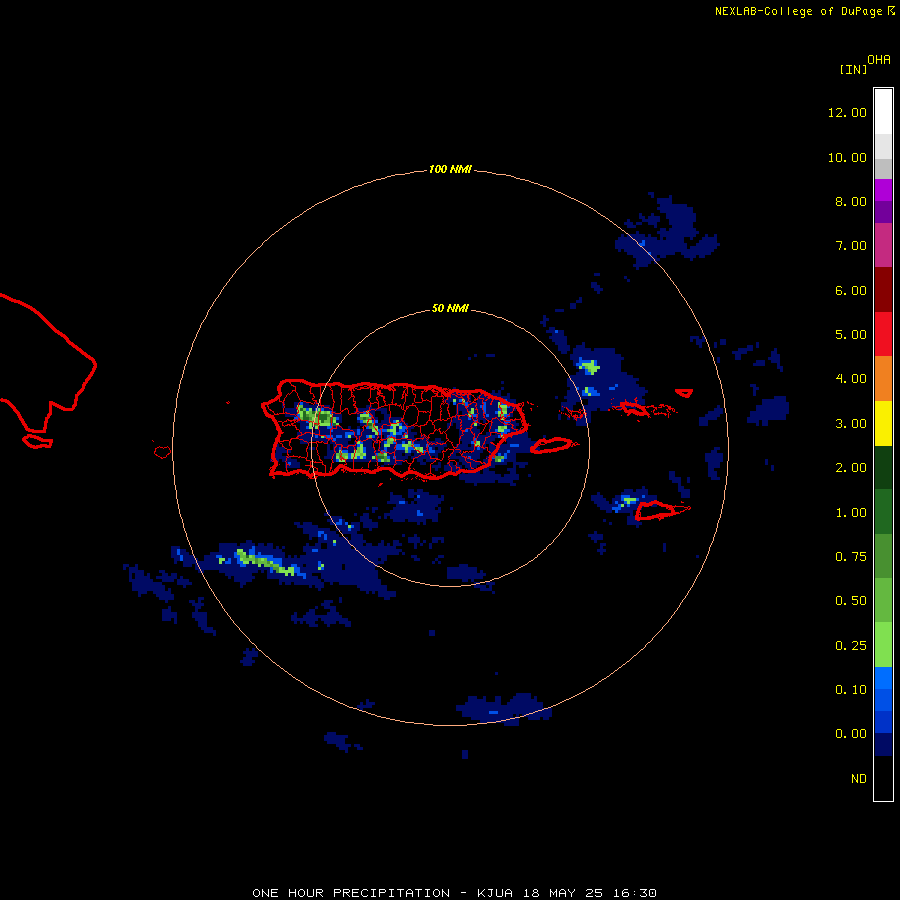Click the 8.00 legend value
The width and height of the screenshot is (900, 900).
point(851,201)
